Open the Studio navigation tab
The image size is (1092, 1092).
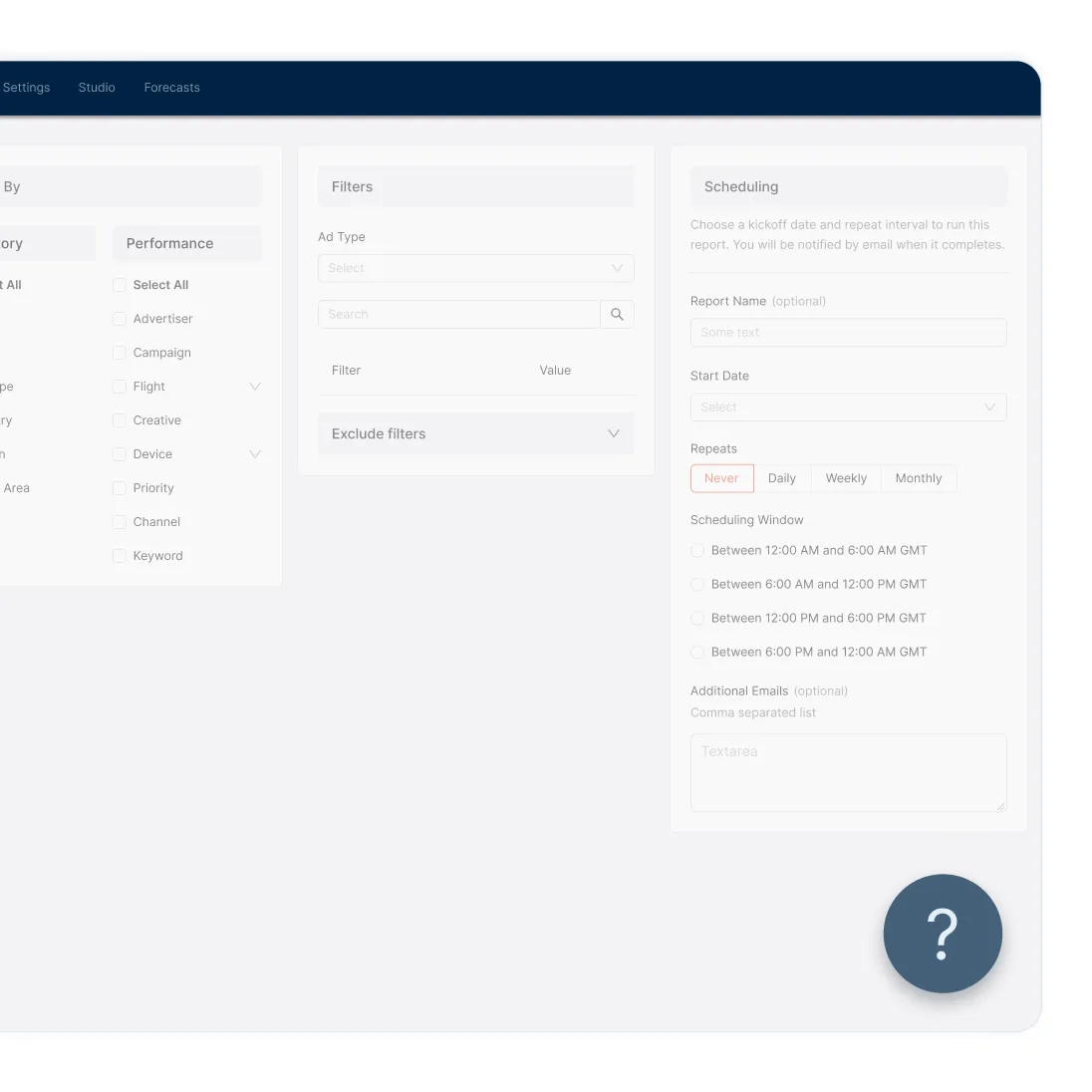click(x=97, y=87)
